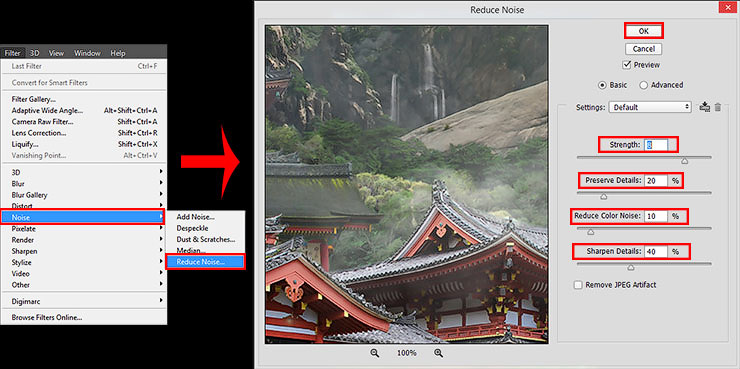
Task: Open the Window menu in menu bar
Action: pyautogui.click(x=87, y=53)
